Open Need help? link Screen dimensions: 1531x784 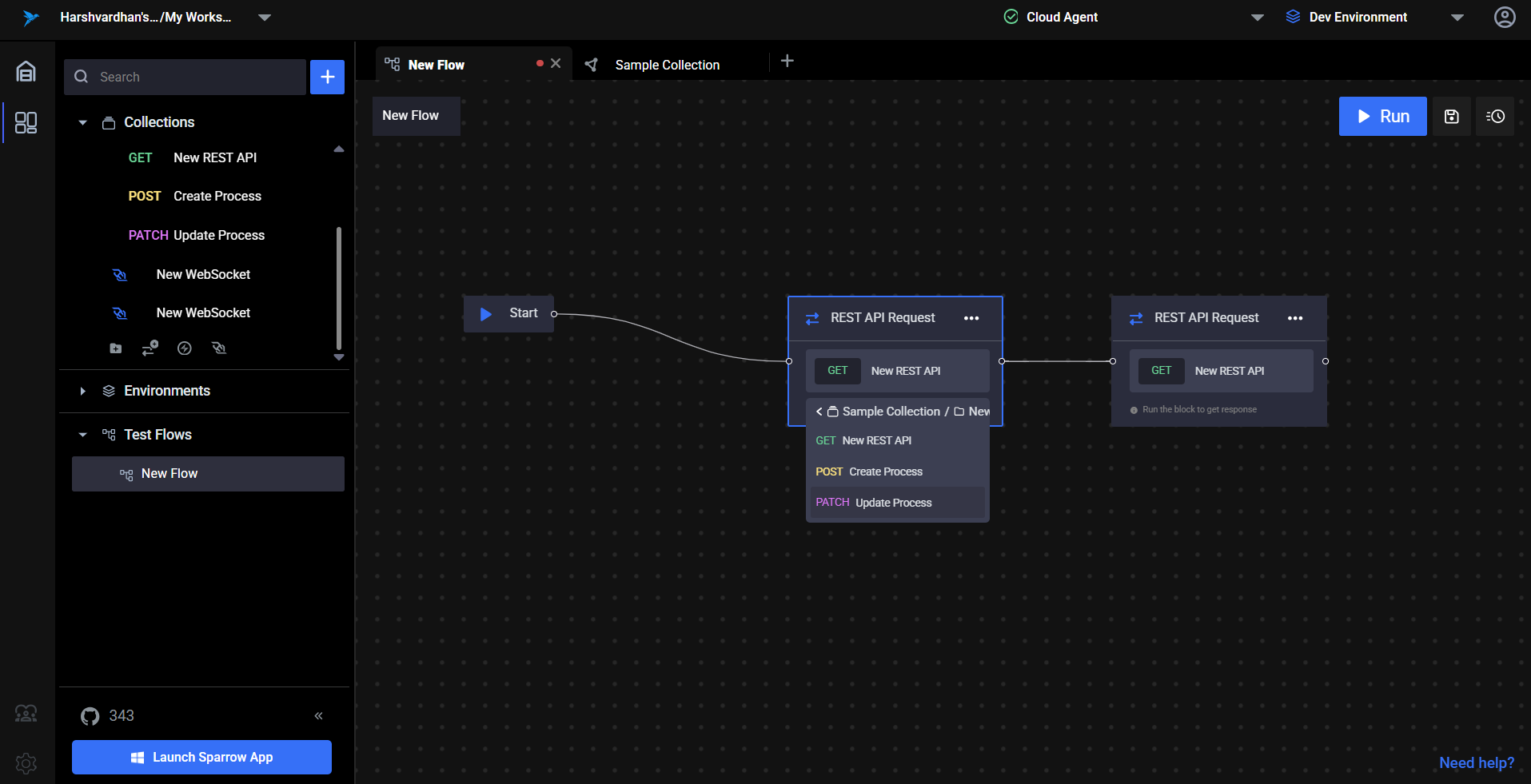pos(1477,763)
